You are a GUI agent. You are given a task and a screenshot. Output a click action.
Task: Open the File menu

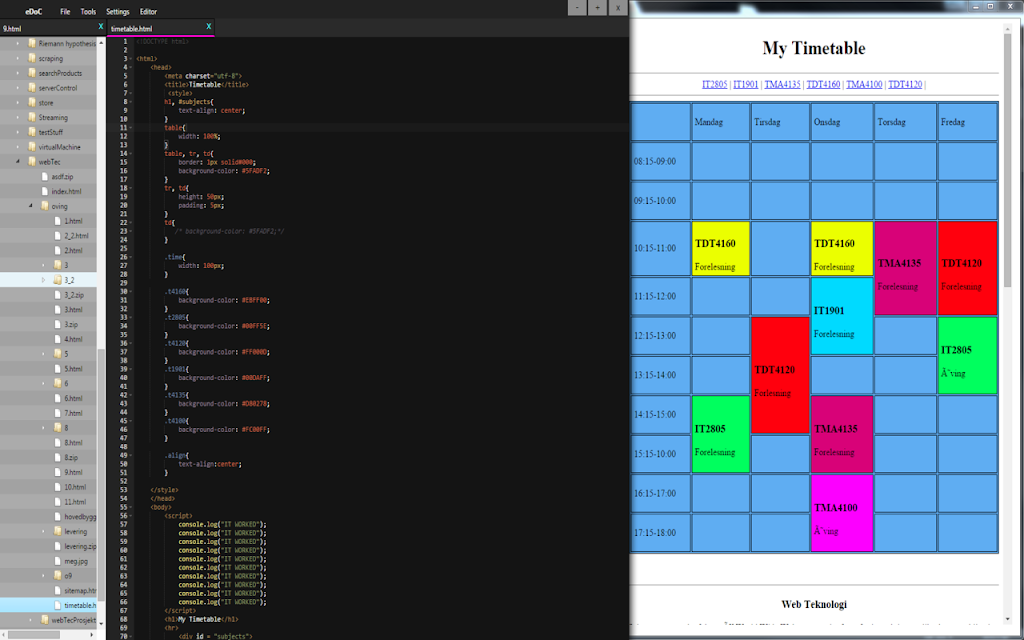pyautogui.click(x=65, y=12)
